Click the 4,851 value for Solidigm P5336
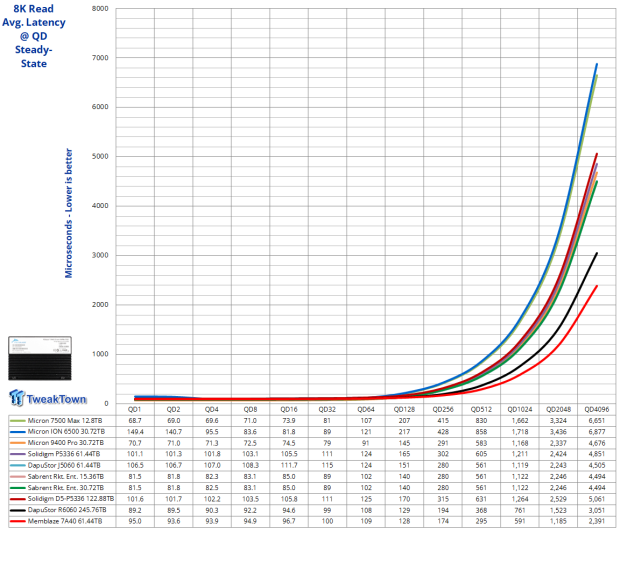The height and width of the screenshot is (568, 620). pyautogui.click(x=597, y=454)
